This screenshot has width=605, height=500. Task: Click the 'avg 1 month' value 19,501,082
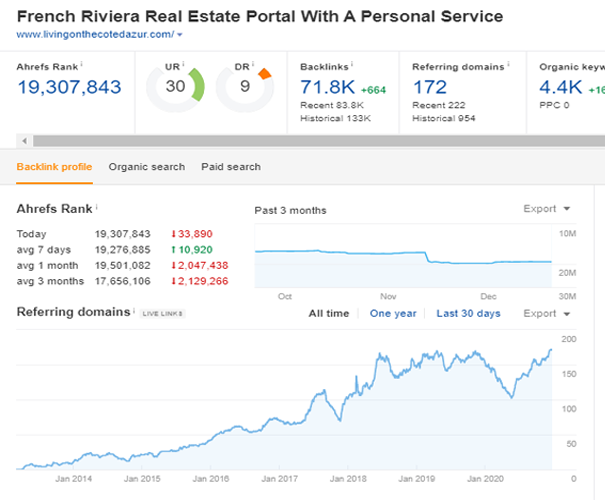(x=123, y=266)
